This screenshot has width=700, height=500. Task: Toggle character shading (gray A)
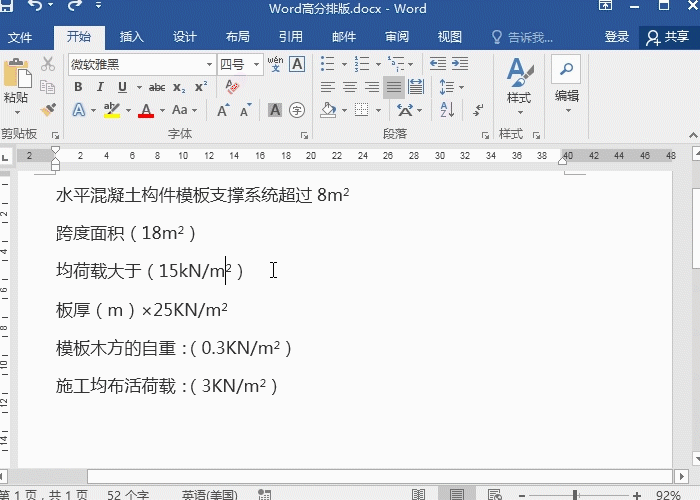click(x=275, y=110)
